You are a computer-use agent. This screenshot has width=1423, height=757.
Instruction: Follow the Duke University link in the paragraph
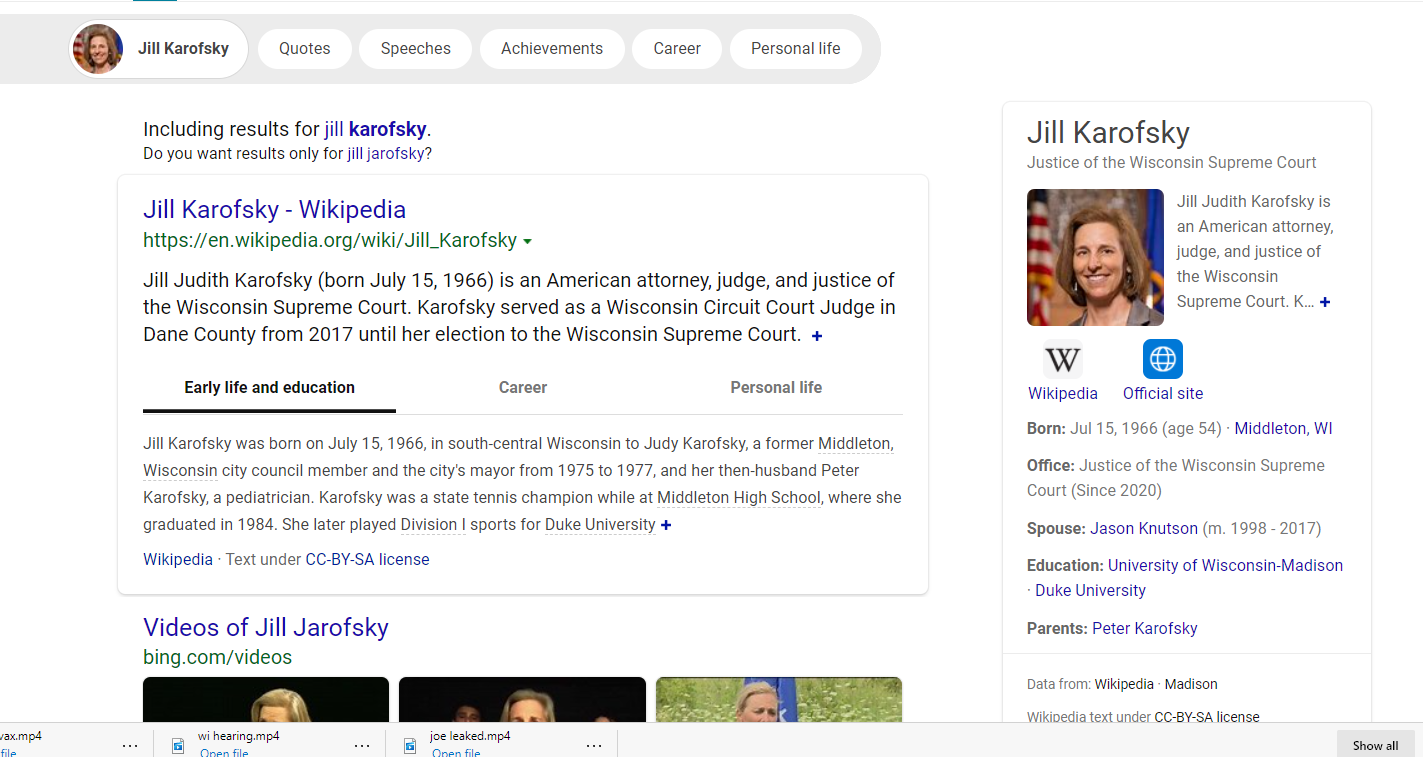click(x=600, y=524)
